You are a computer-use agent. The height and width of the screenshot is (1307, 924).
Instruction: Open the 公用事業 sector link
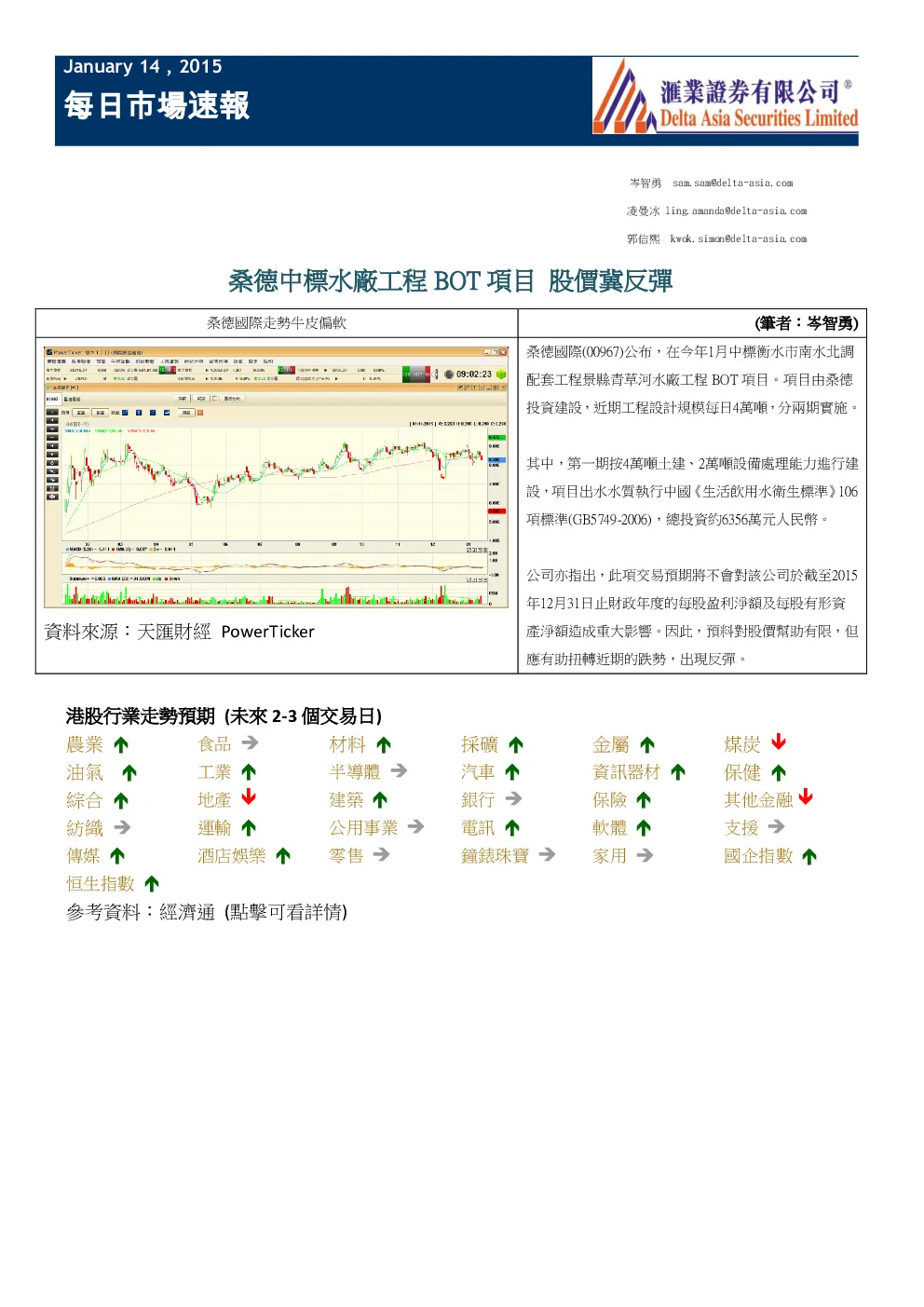[363, 828]
